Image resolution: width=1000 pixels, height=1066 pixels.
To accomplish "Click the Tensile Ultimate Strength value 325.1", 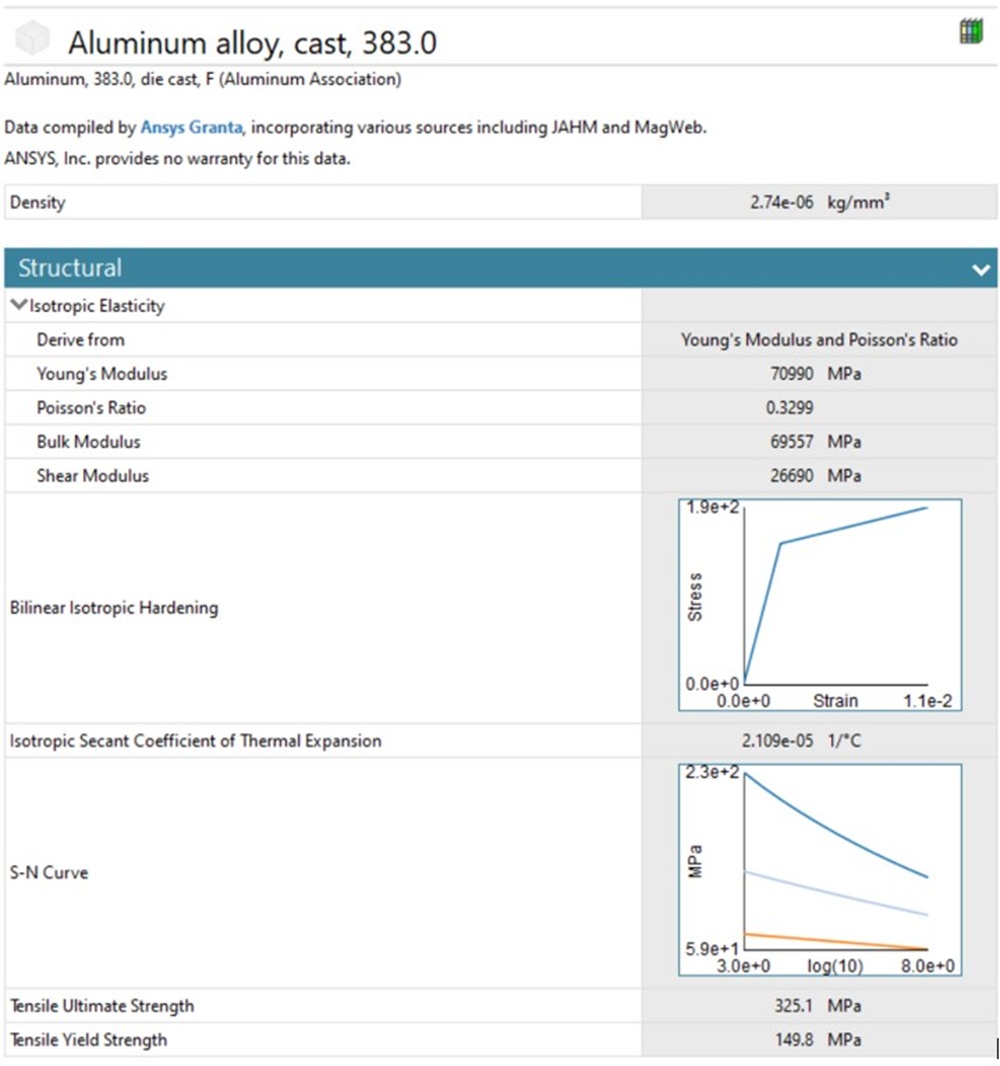I will coord(793,1006).
